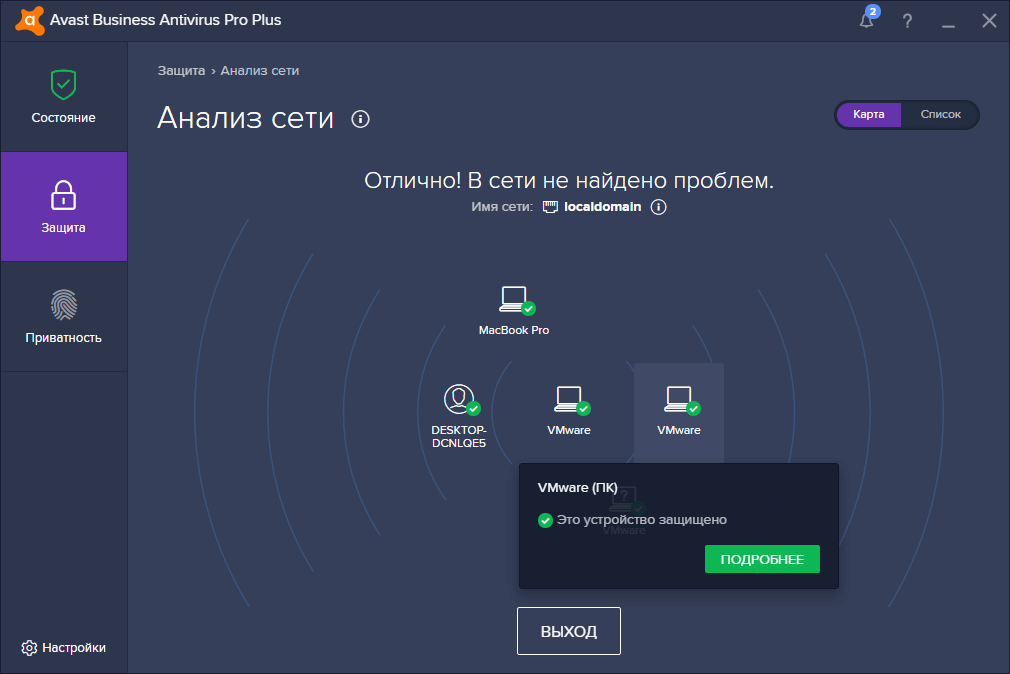
Task: Click the shield icon in Состояние
Action: (63, 84)
